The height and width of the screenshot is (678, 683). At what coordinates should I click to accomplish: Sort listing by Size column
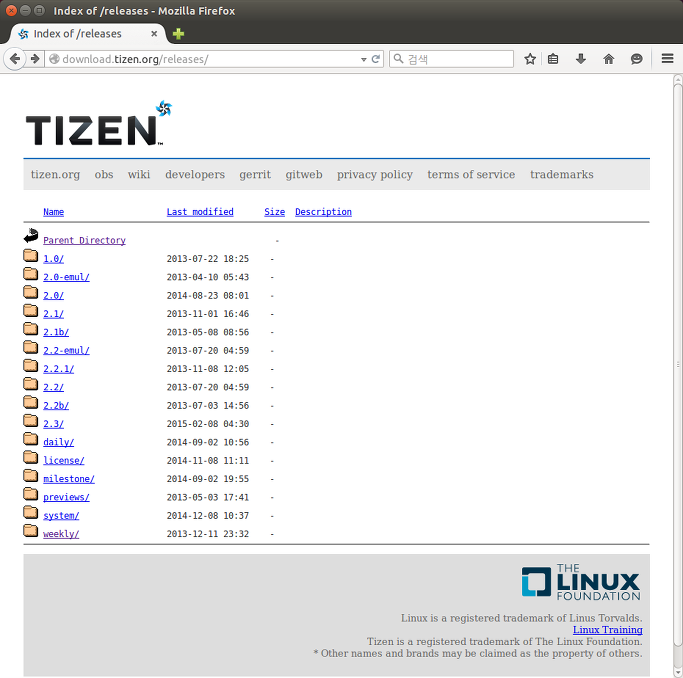coord(274,212)
